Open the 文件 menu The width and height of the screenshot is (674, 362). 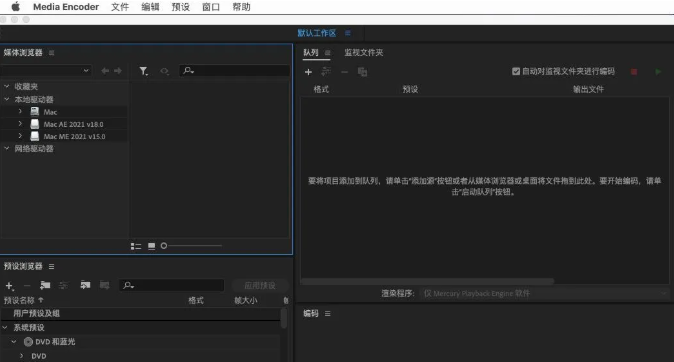point(120,7)
